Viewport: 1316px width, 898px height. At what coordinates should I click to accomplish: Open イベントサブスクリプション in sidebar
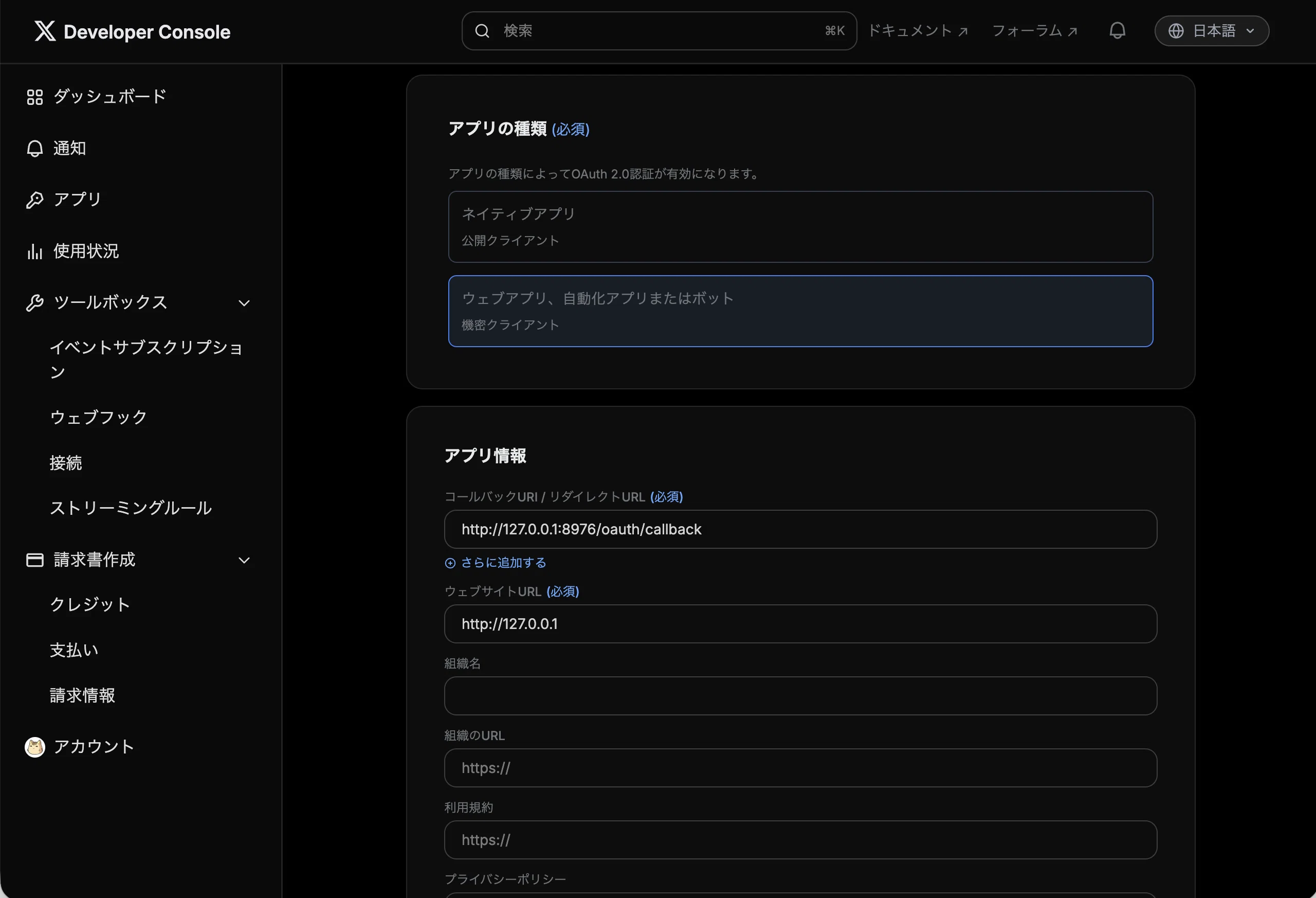[146, 360]
